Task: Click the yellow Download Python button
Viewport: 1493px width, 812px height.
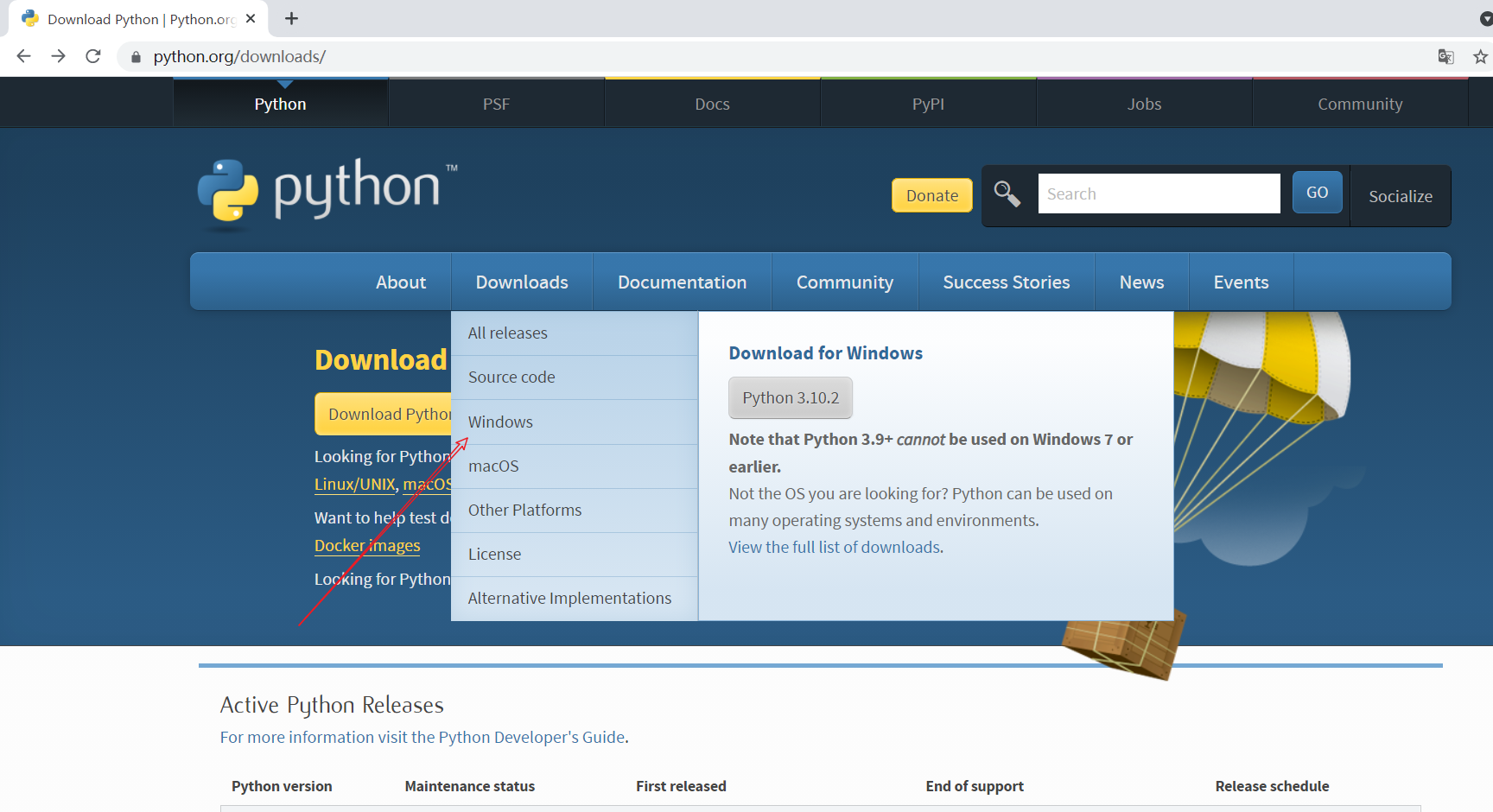Action: tap(384, 415)
